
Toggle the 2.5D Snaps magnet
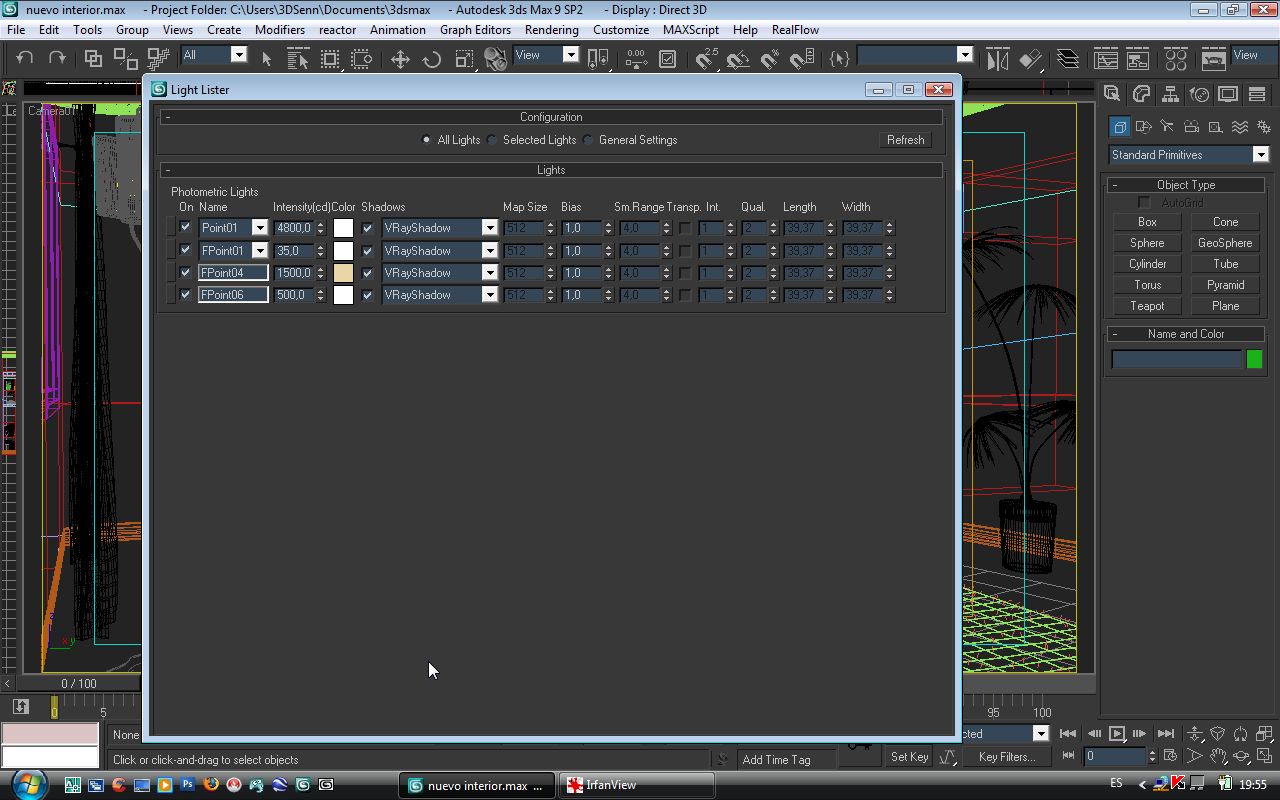click(706, 59)
